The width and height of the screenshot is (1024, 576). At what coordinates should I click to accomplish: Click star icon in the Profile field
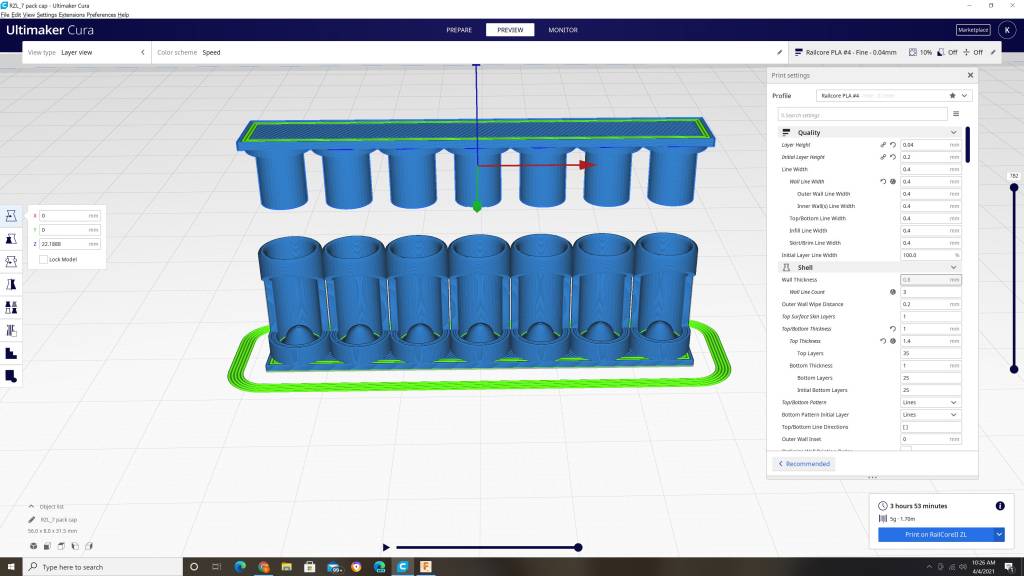952,95
